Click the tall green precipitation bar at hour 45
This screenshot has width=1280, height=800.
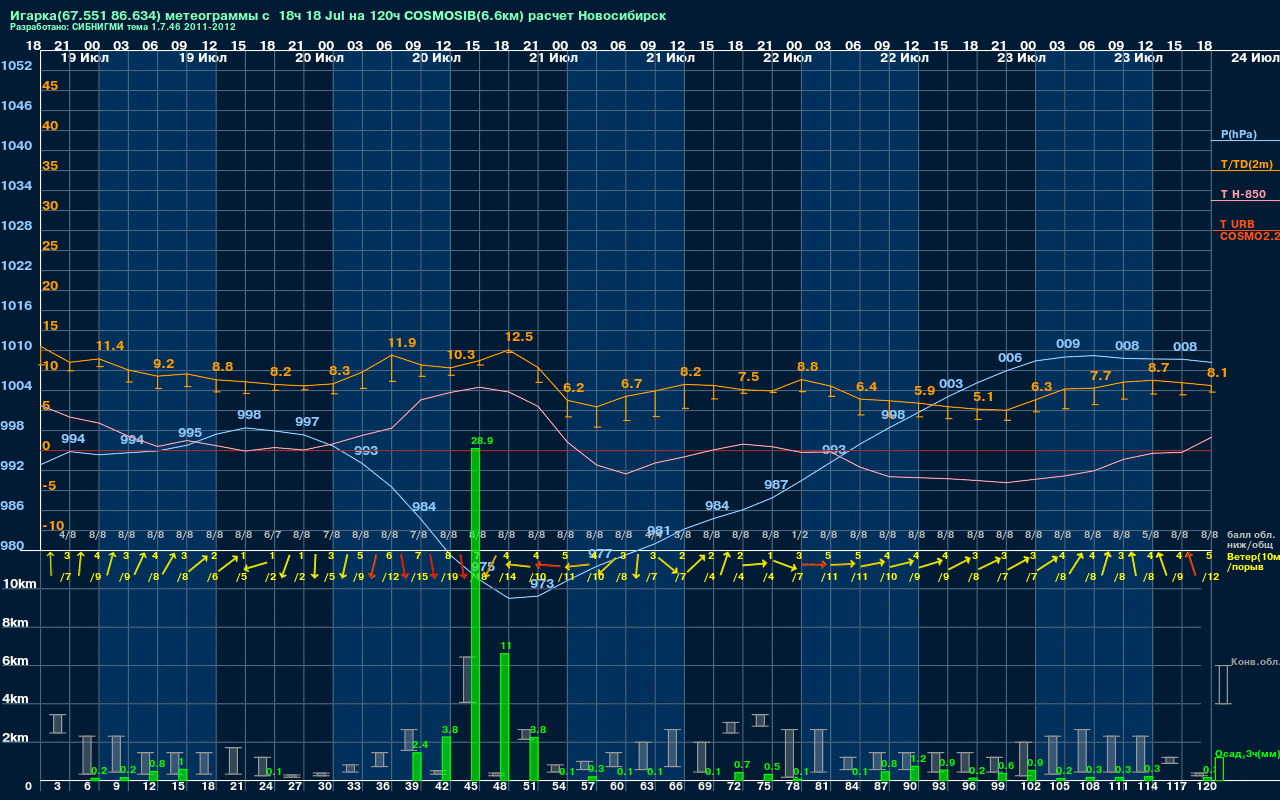475,614
